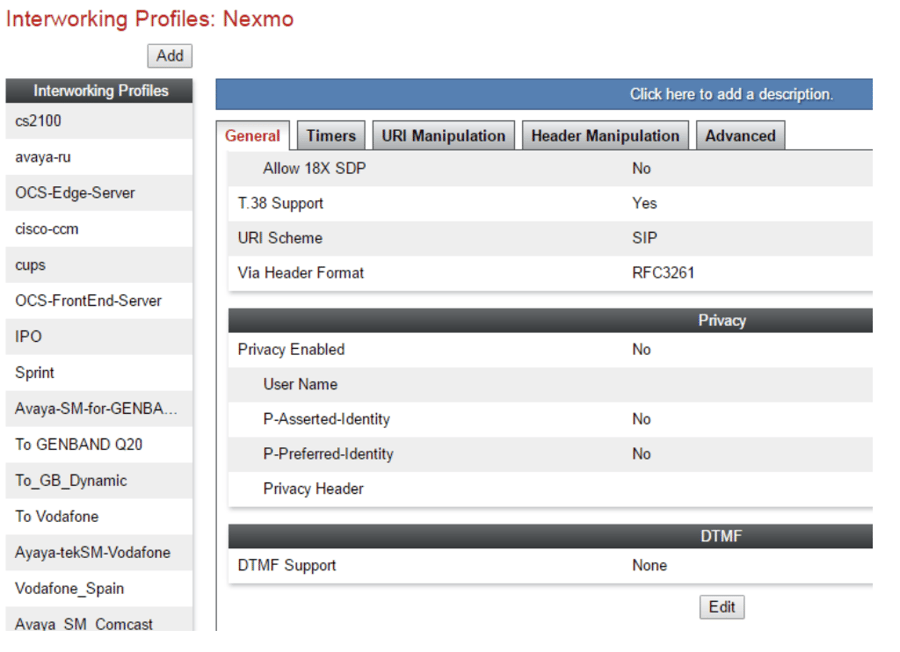This screenshot has height=652, width=900.
Task: Click the Privacy Header label
Action: pos(313,489)
